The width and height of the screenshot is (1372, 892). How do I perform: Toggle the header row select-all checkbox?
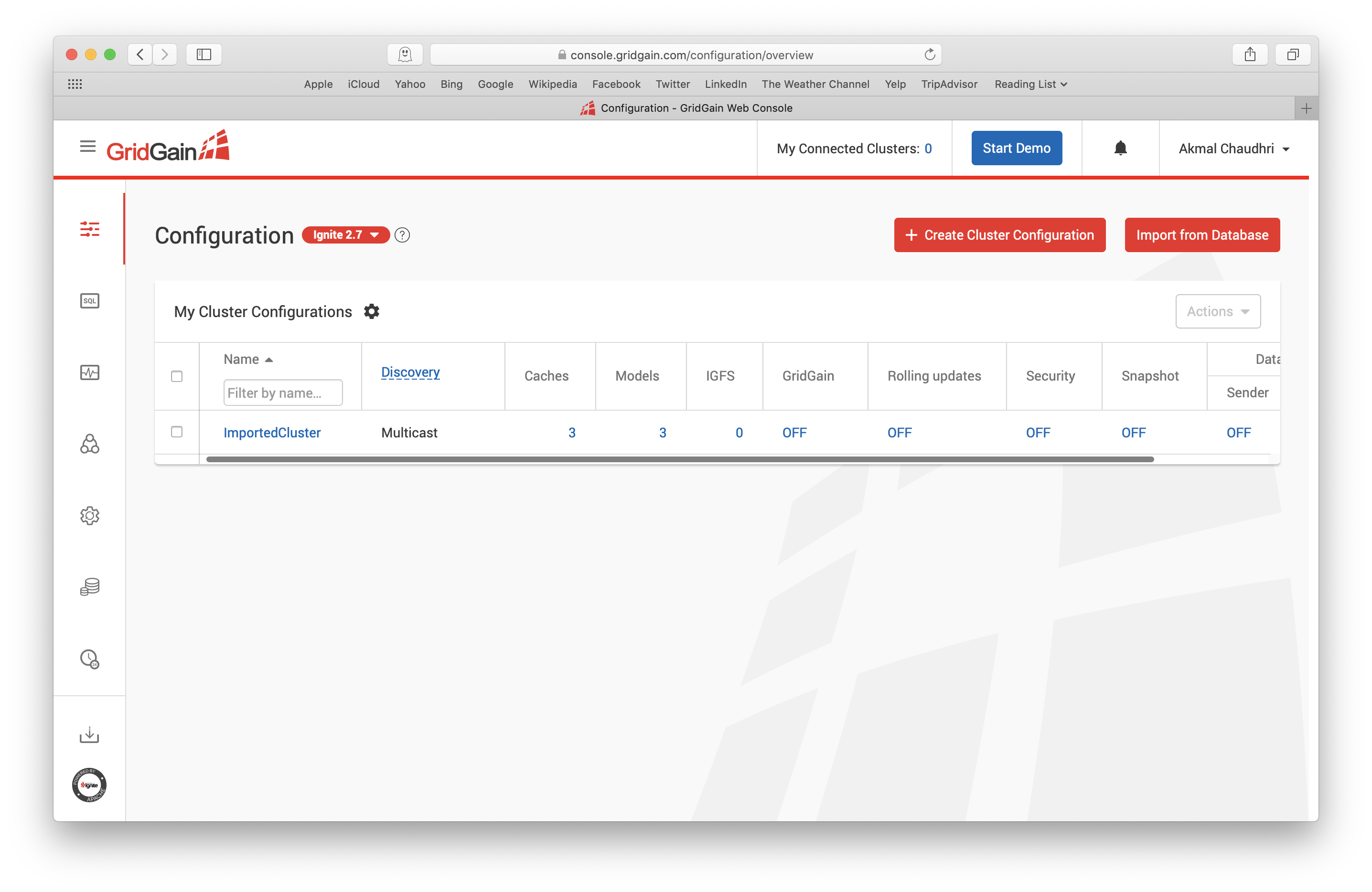click(x=177, y=375)
